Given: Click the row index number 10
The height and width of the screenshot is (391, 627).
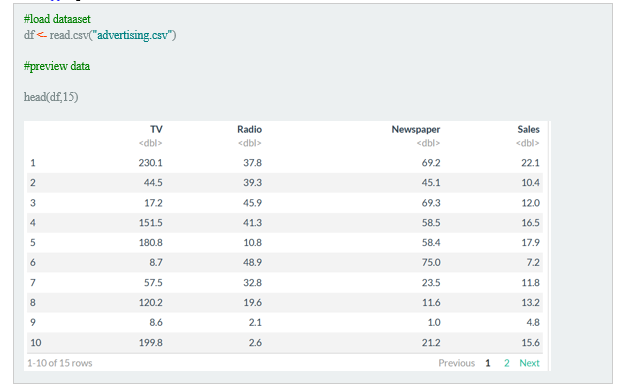Looking at the screenshot, I should (36, 343).
